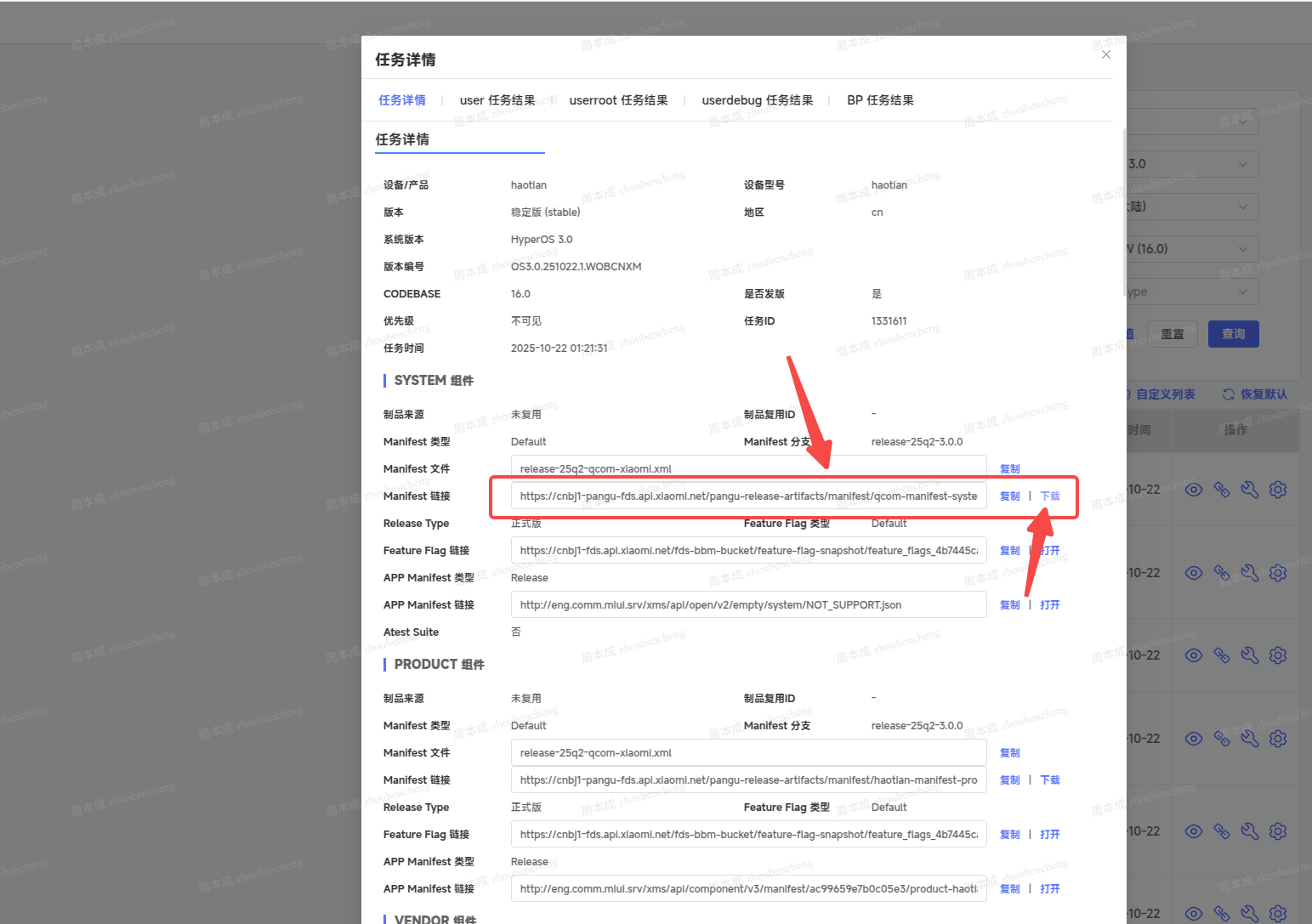This screenshot has height=924, width=1312.
Task: Switch to the user 任务结果 tab
Action: point(497,100)
